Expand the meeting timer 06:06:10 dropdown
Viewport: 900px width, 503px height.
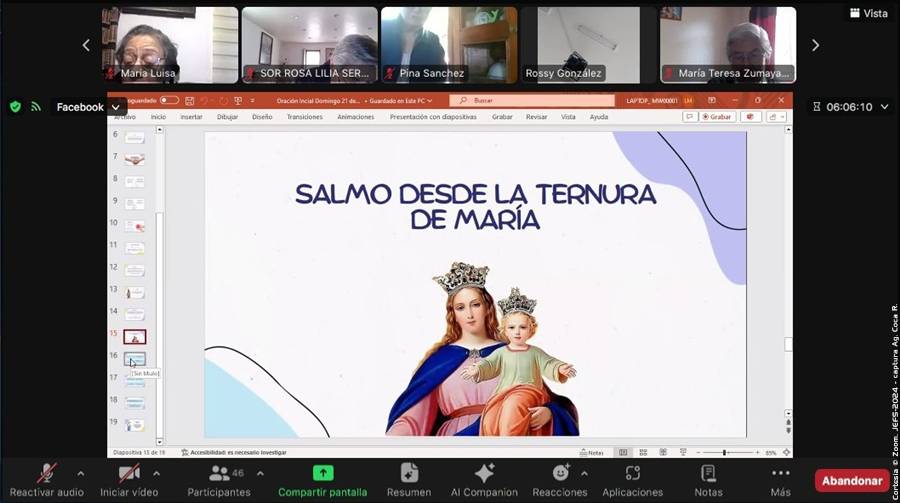point(885,107)
